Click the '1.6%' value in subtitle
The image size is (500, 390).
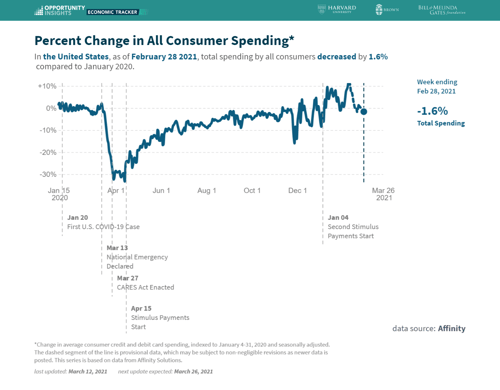pyautogui.click(x=378, y=57)
